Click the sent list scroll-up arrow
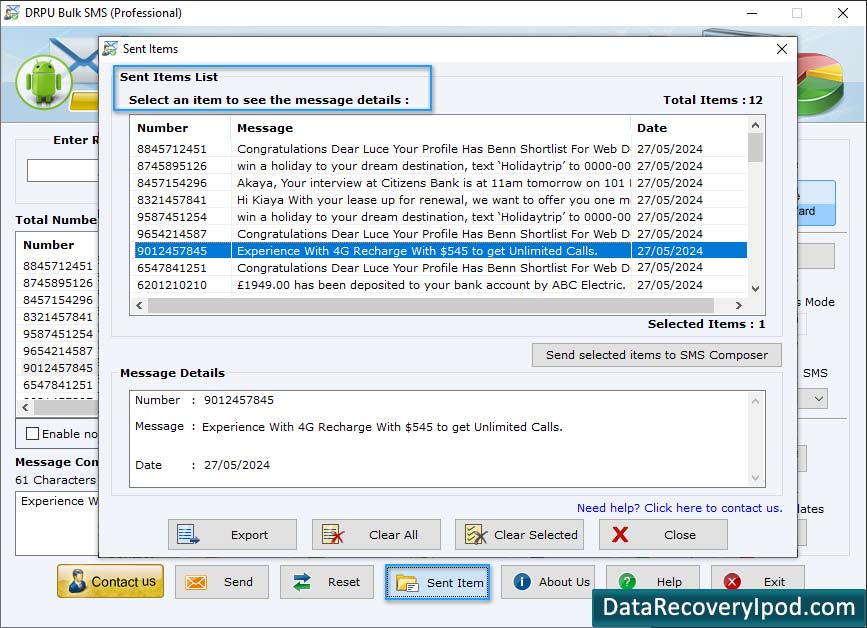867x628 pixels. click(x=755, y=125)
